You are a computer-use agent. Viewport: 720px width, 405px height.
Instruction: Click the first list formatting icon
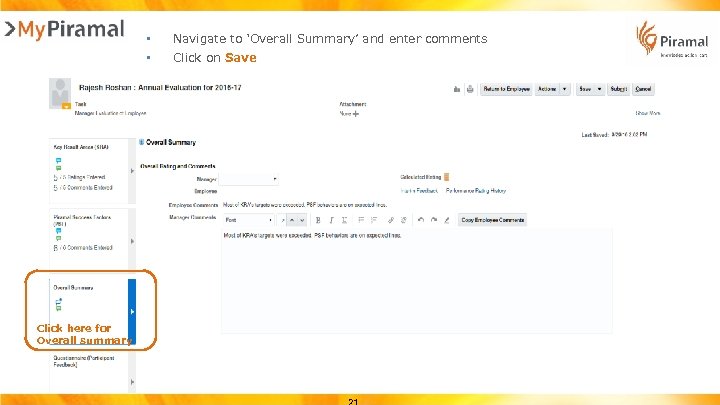coord(361,220)
